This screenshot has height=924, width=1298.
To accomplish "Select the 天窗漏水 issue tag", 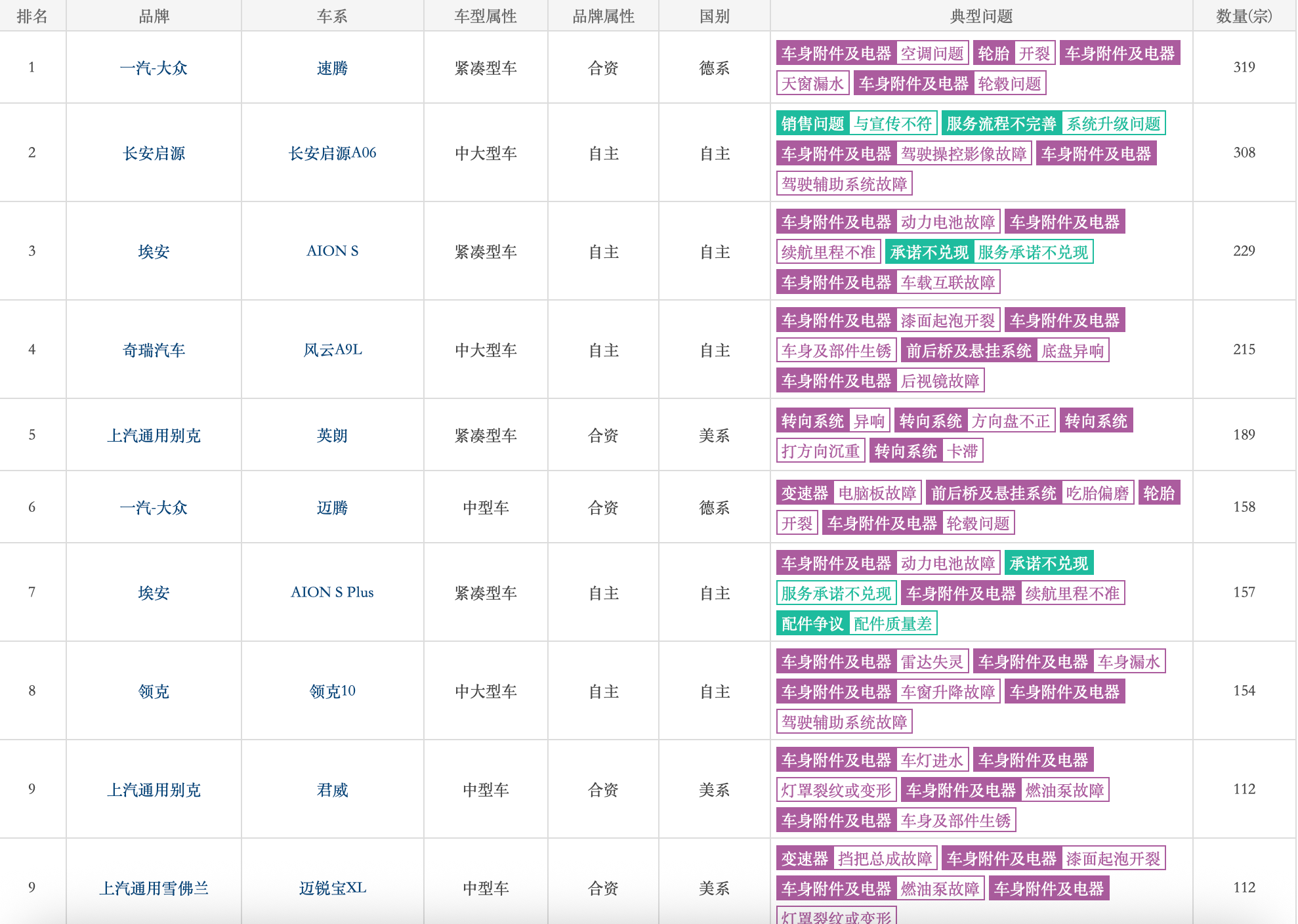I will (812, 83).
